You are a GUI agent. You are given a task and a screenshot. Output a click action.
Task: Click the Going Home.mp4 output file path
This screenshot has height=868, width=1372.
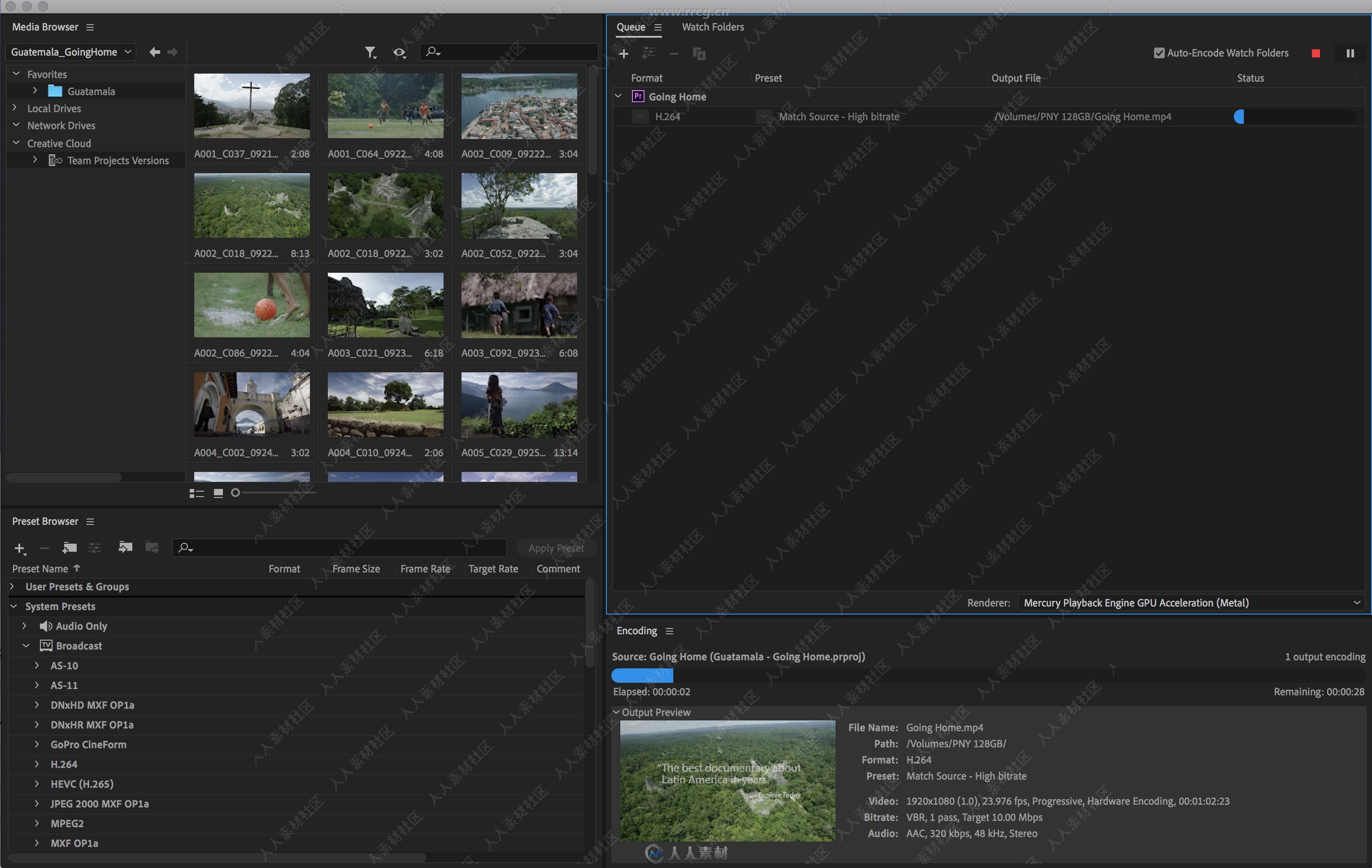1084,116
